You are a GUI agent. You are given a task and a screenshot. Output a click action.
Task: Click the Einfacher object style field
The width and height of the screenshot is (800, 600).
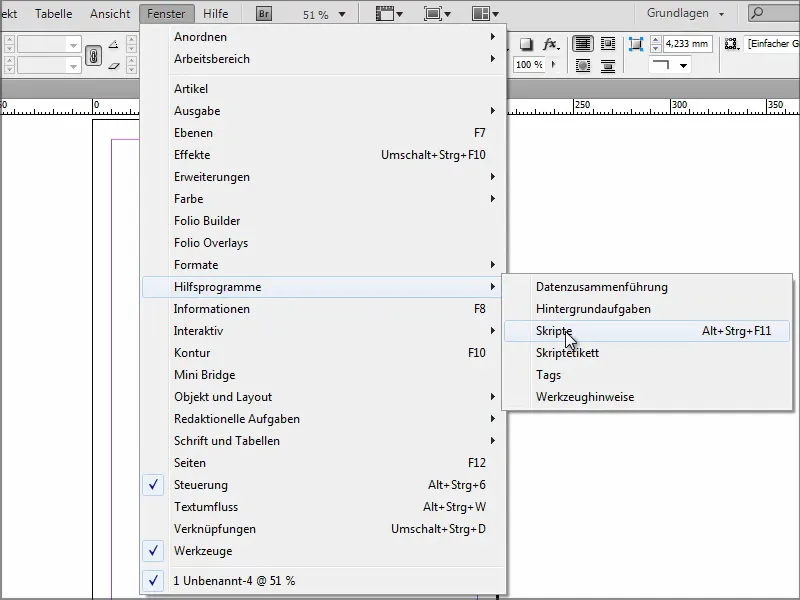coord(772,44)
